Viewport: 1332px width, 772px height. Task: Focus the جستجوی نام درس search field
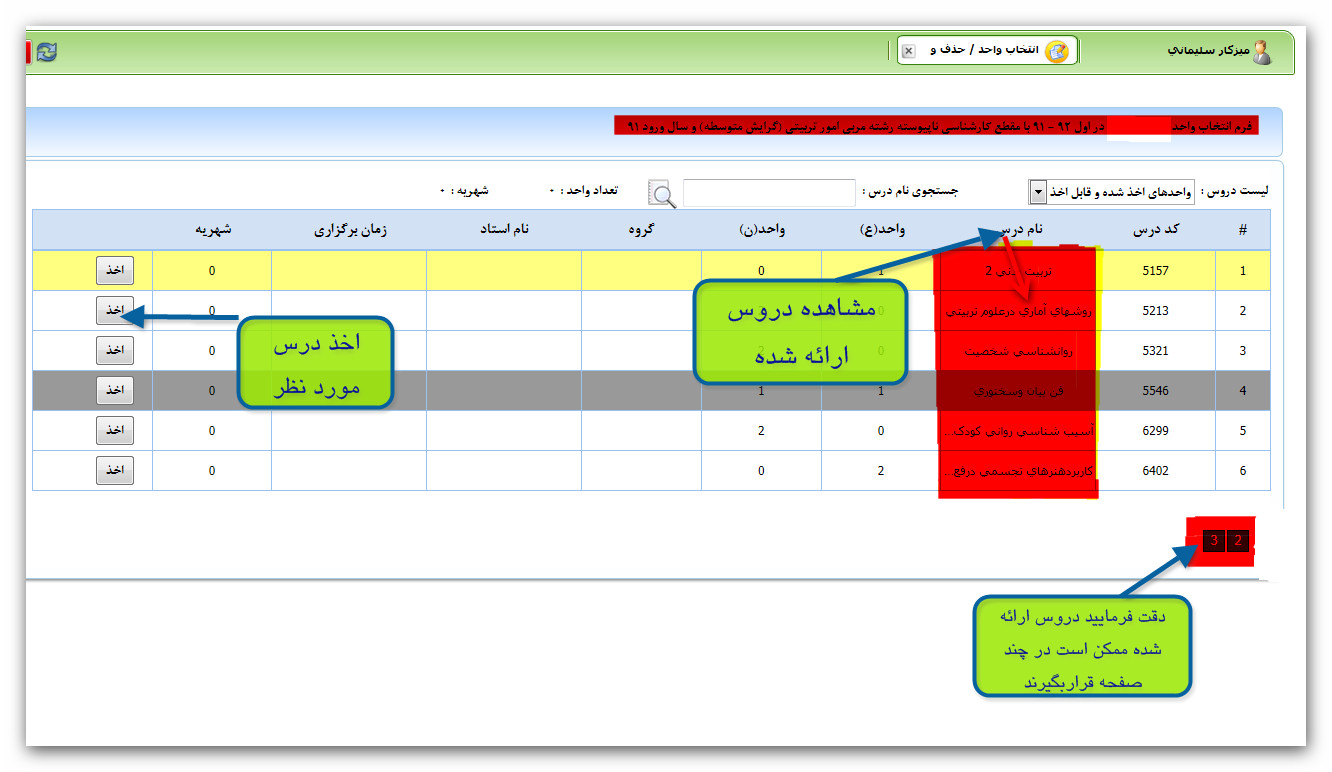tap(768, 192)
